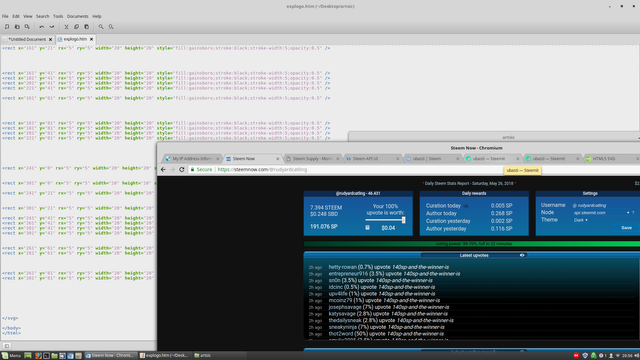Click the first magnifier after paste icon
This screenshot has width=640, height=360.
[101, 27]
